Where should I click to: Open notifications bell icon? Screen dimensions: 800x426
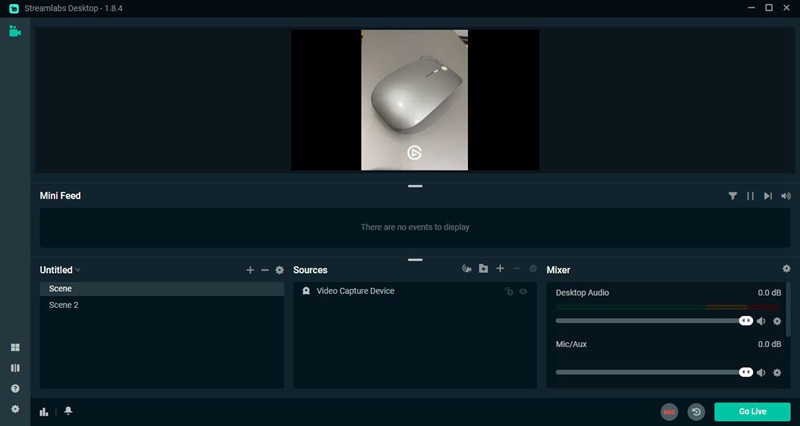(68, 411)
